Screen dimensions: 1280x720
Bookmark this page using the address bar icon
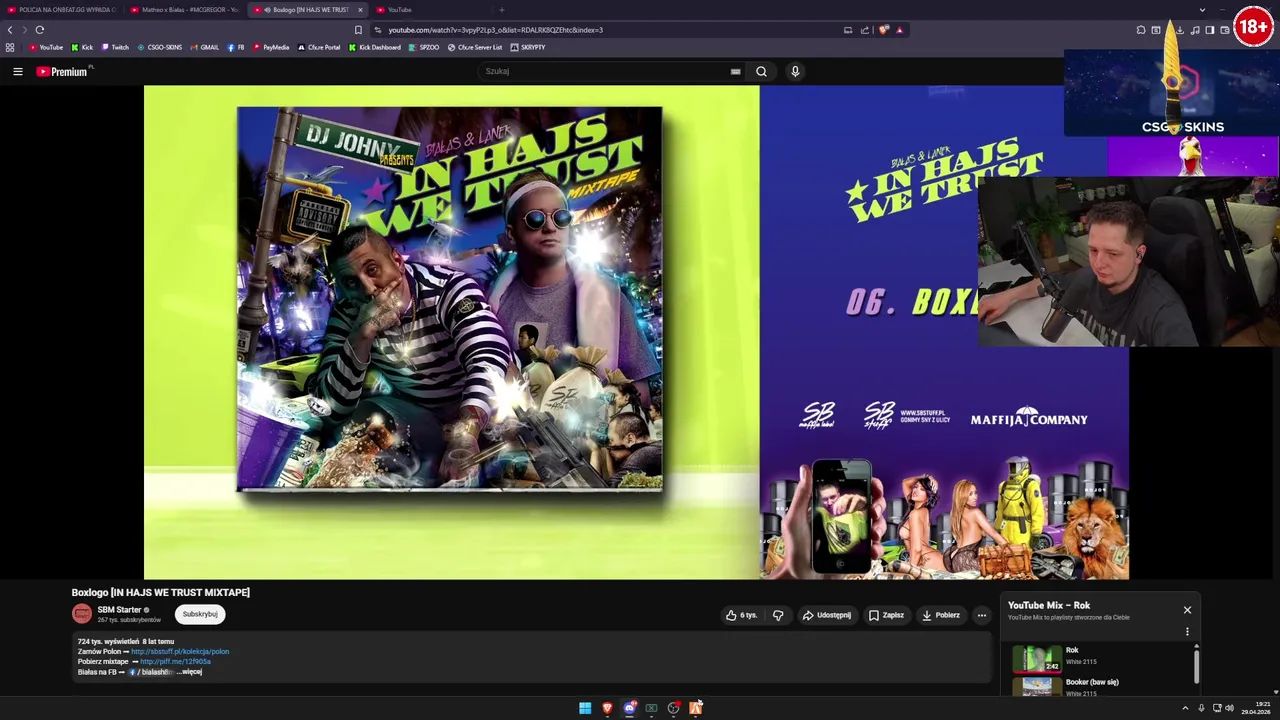pyautogui.click(x=358, y=30)
